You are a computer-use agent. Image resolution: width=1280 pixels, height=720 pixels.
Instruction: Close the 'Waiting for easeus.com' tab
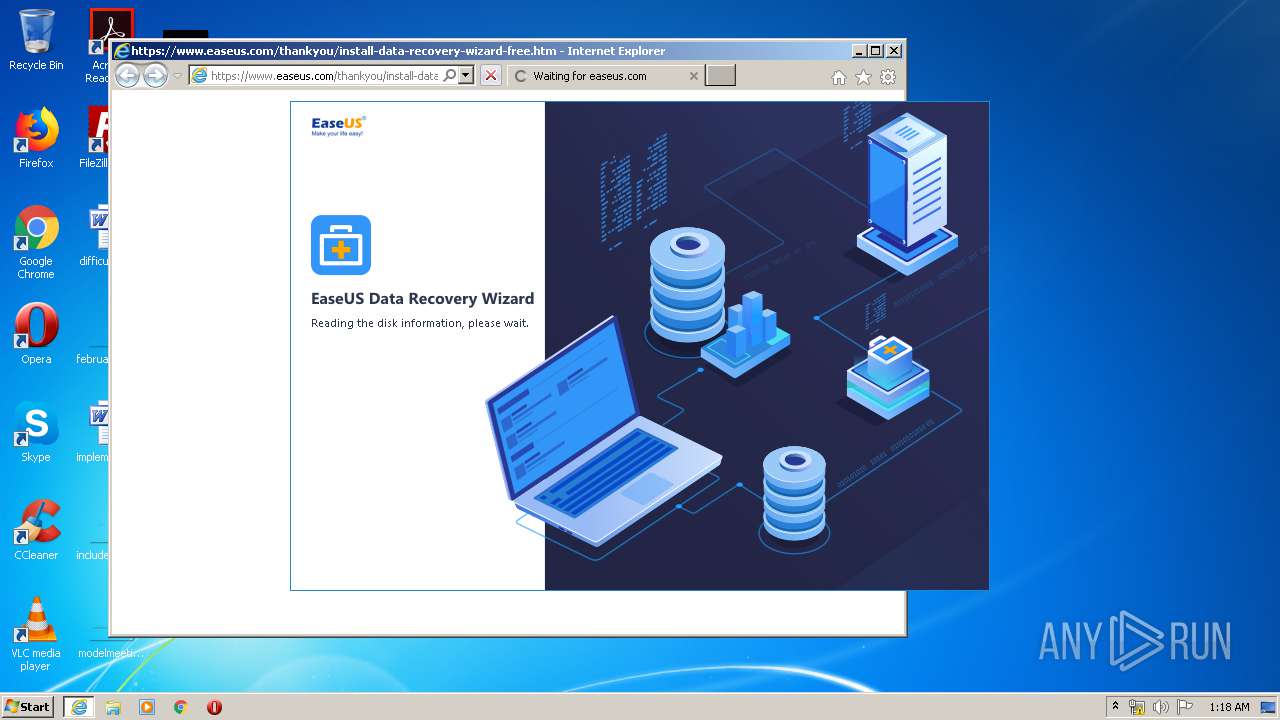(x=694, y=76)
